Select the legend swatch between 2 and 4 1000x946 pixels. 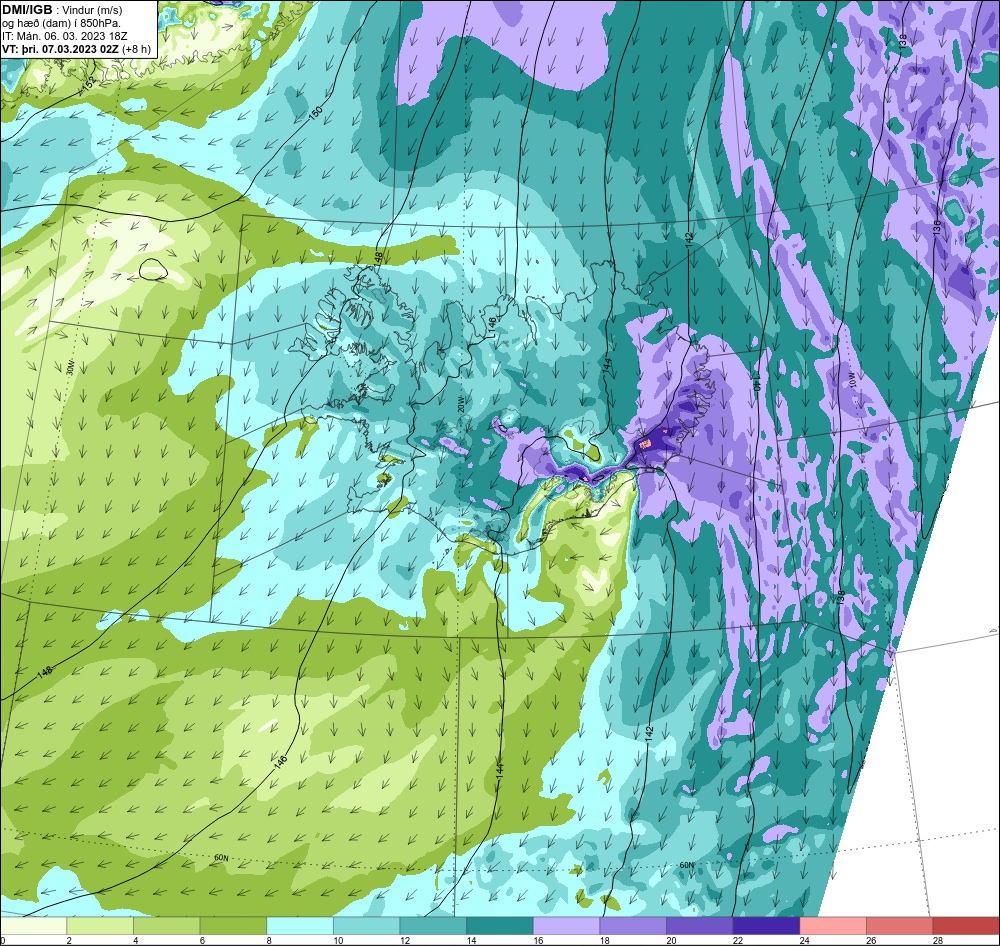click(99, 925)
